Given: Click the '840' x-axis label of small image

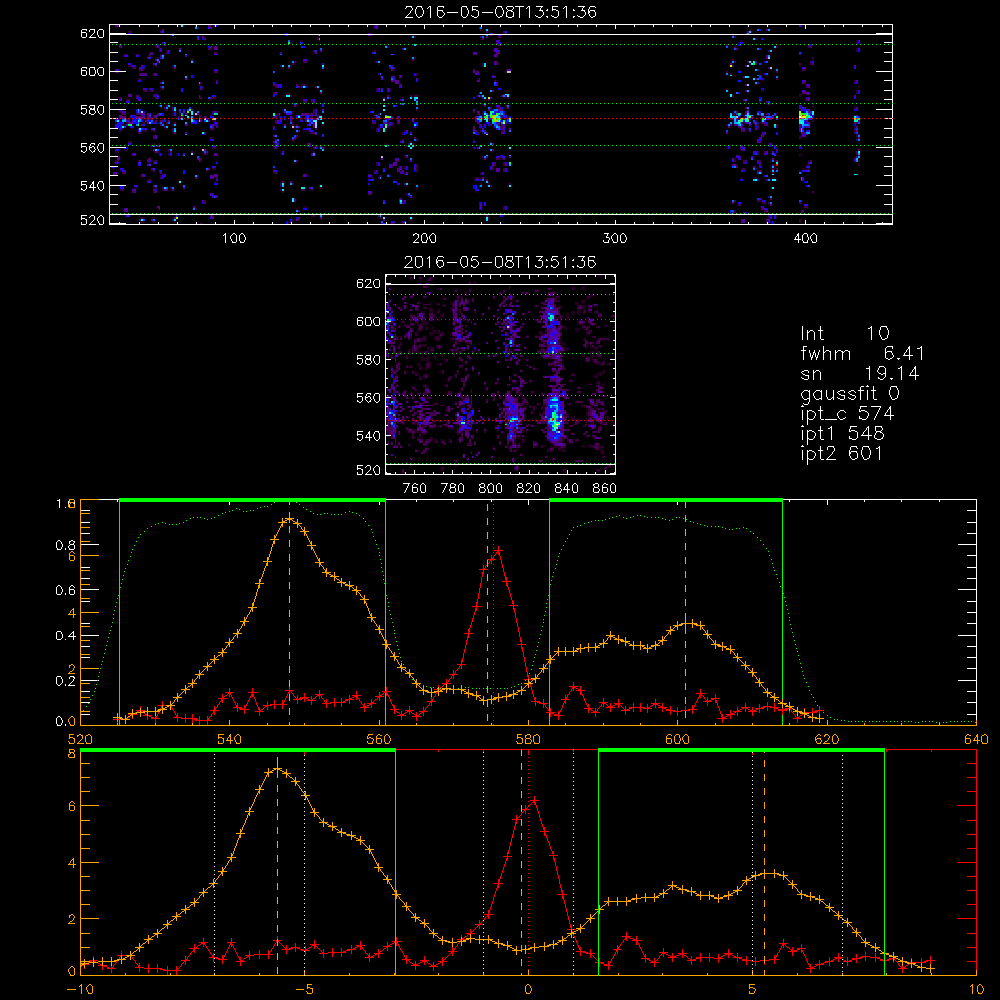Looking at the screenshot, I should pos(566,488).
